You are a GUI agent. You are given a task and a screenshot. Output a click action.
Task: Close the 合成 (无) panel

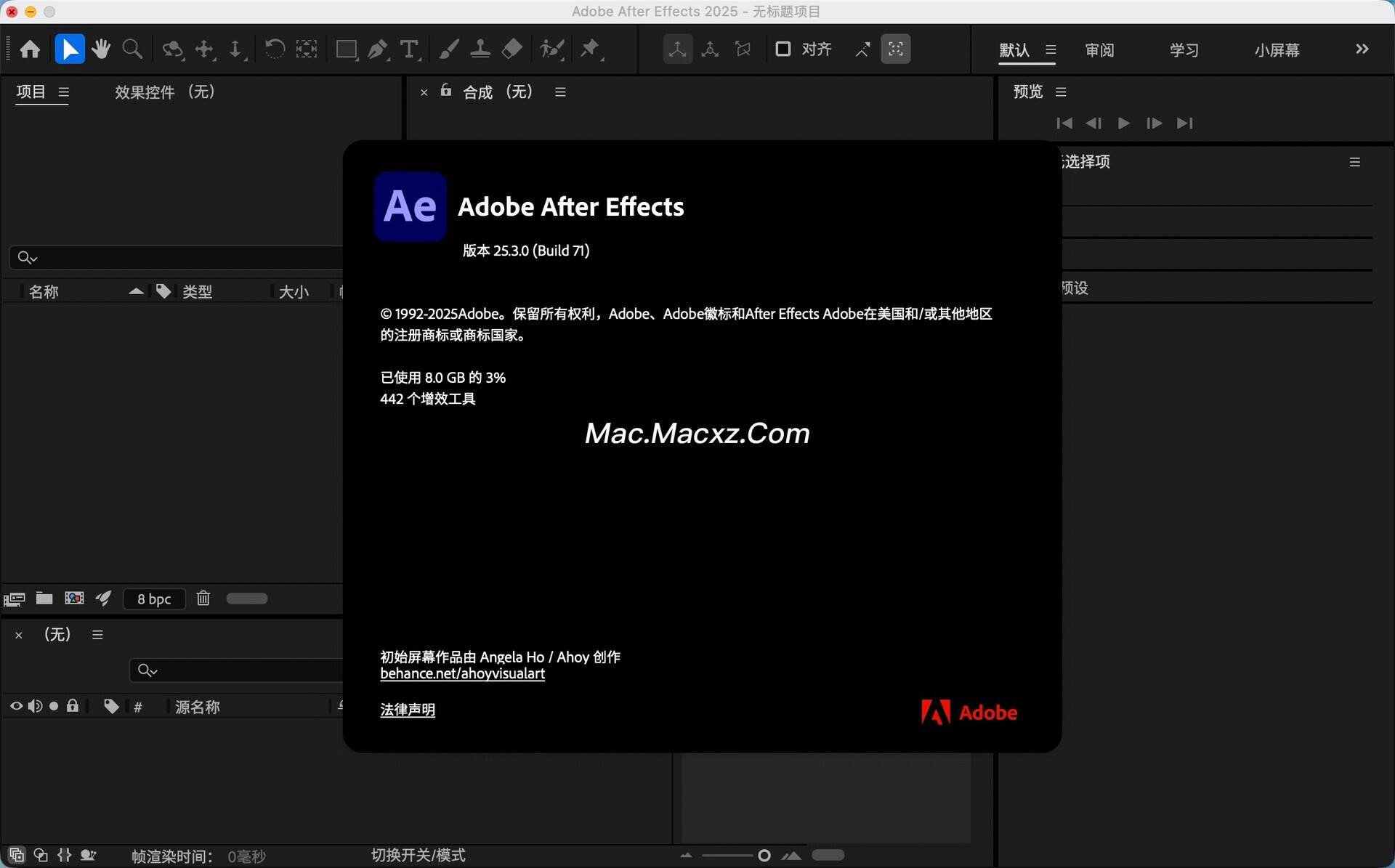point(424,92)
